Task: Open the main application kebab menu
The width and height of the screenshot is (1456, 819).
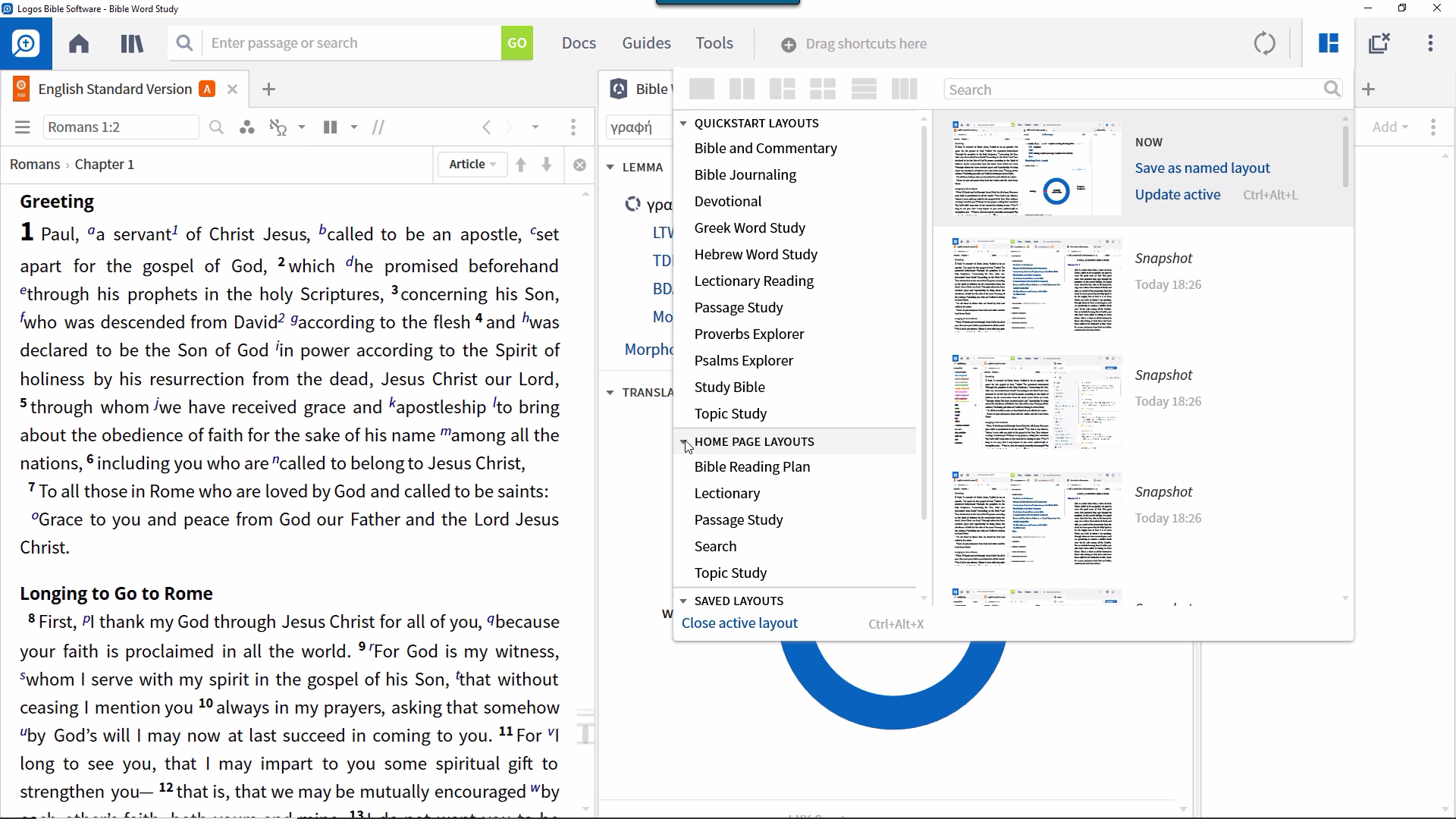Action: [x=1431, y=43]
